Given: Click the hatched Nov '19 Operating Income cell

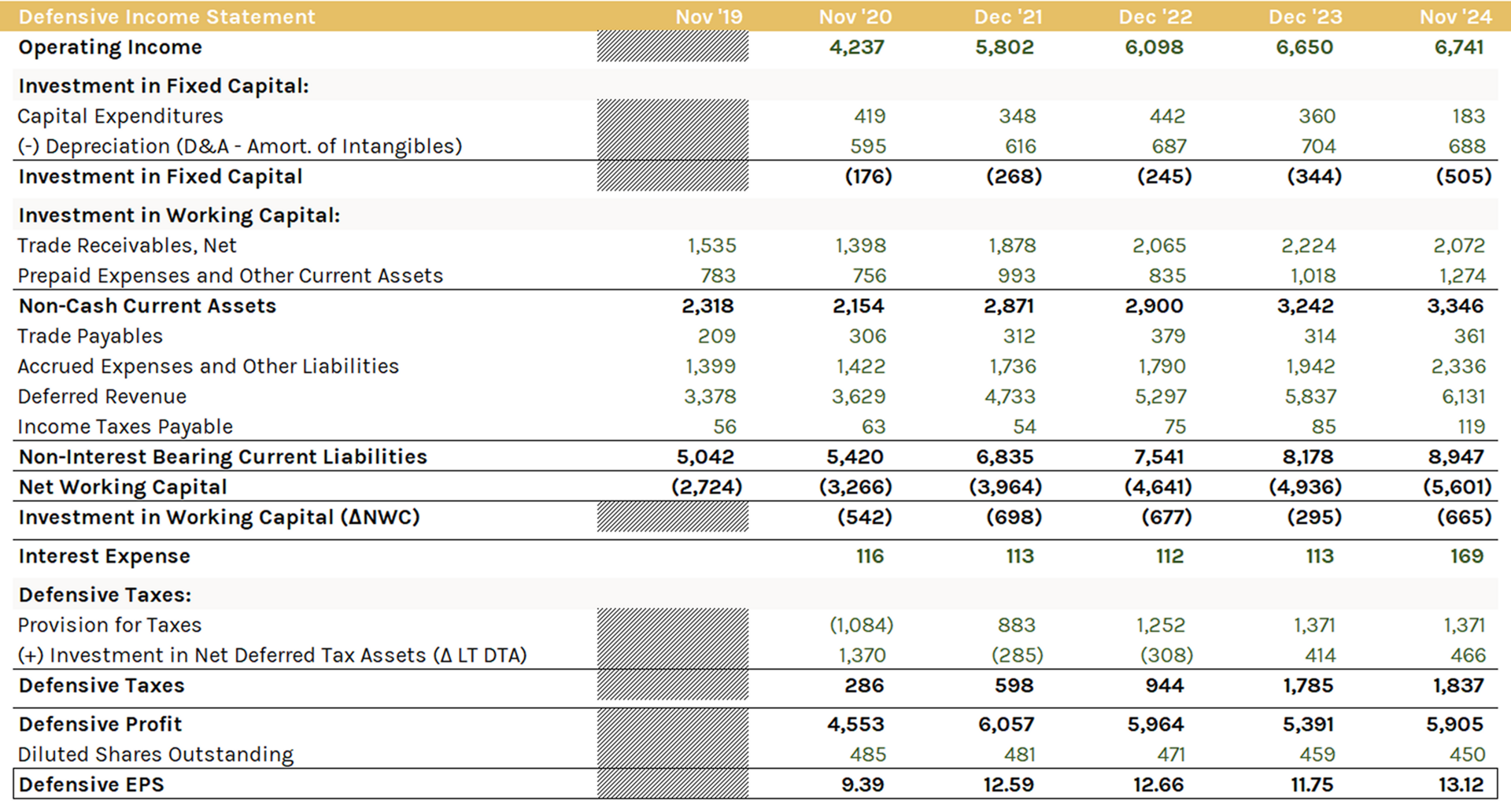Looking at the screenshot, I should click(672, 47).
